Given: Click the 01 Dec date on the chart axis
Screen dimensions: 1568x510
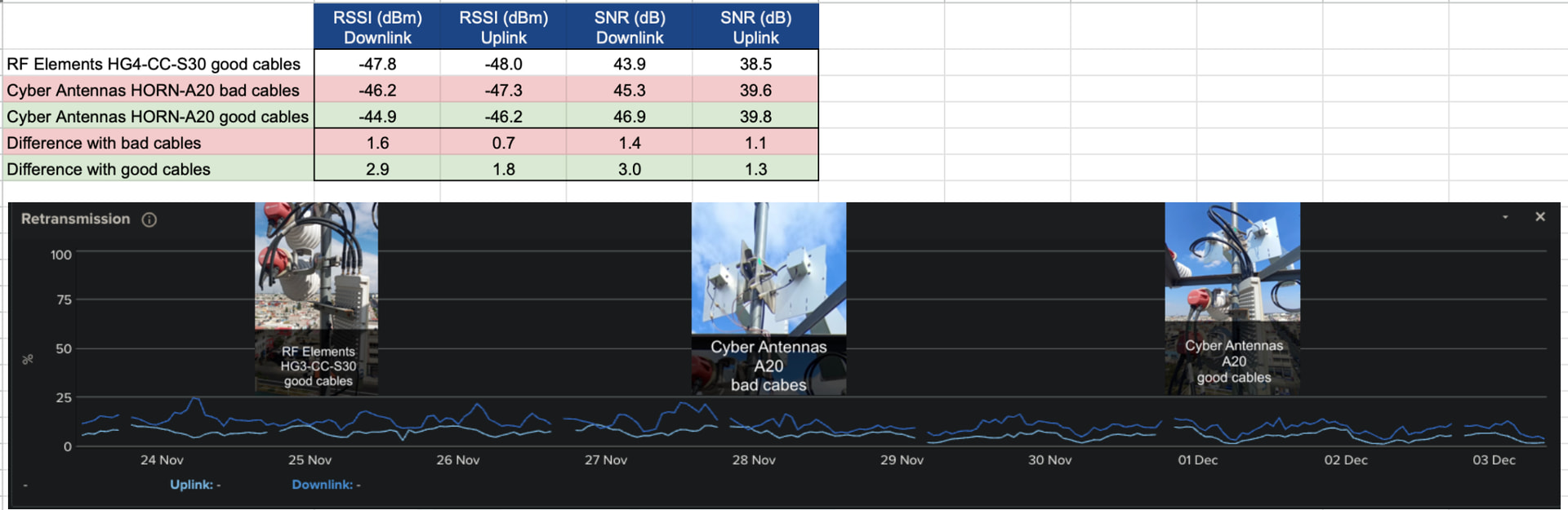Looking at the screenshot, I should click(x=1197, y=460).
